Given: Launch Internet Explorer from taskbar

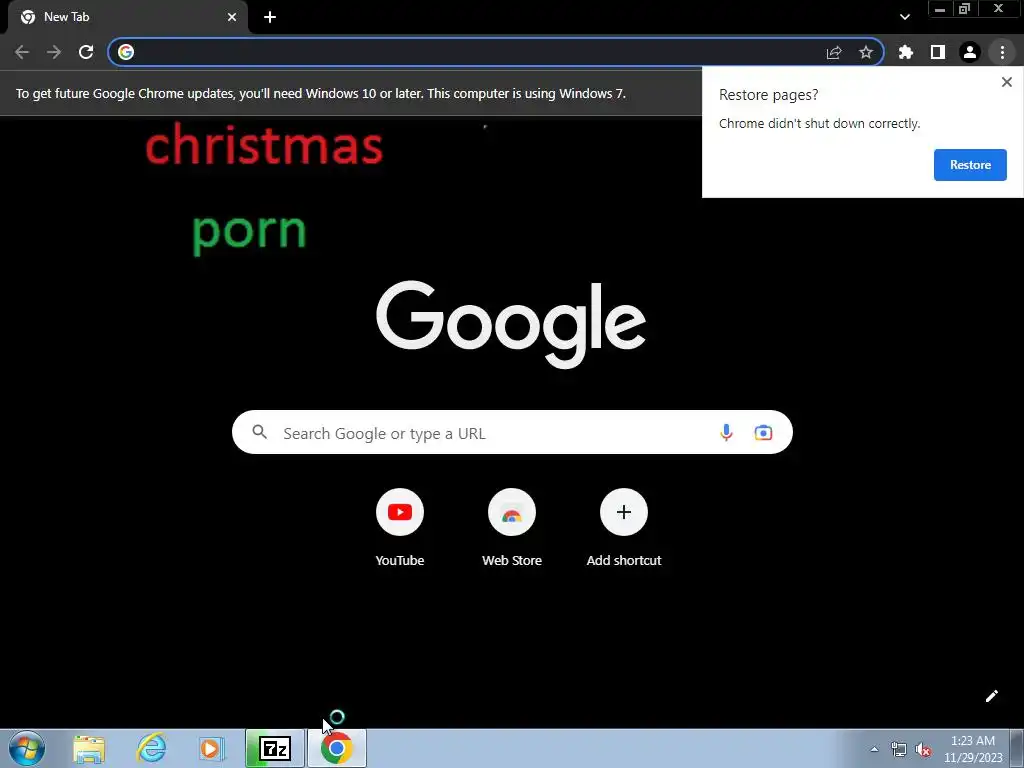Looking at the screenshot, I should point(151,748).
